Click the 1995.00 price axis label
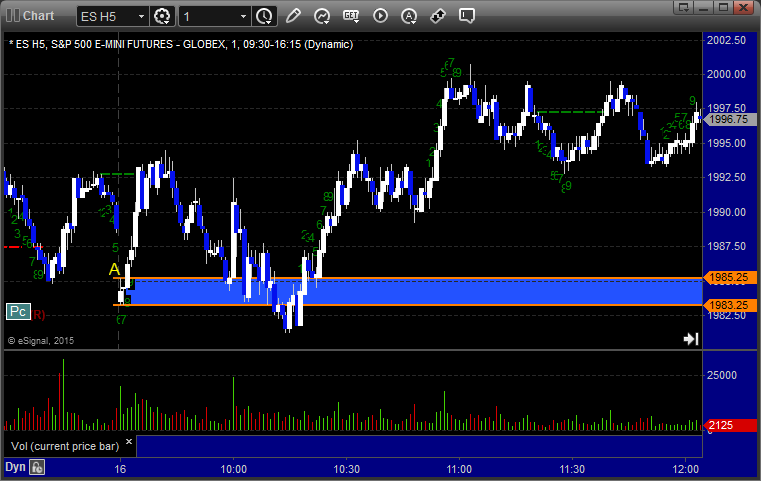This screenshot has height=481, width=761. (x=727, y=143)
